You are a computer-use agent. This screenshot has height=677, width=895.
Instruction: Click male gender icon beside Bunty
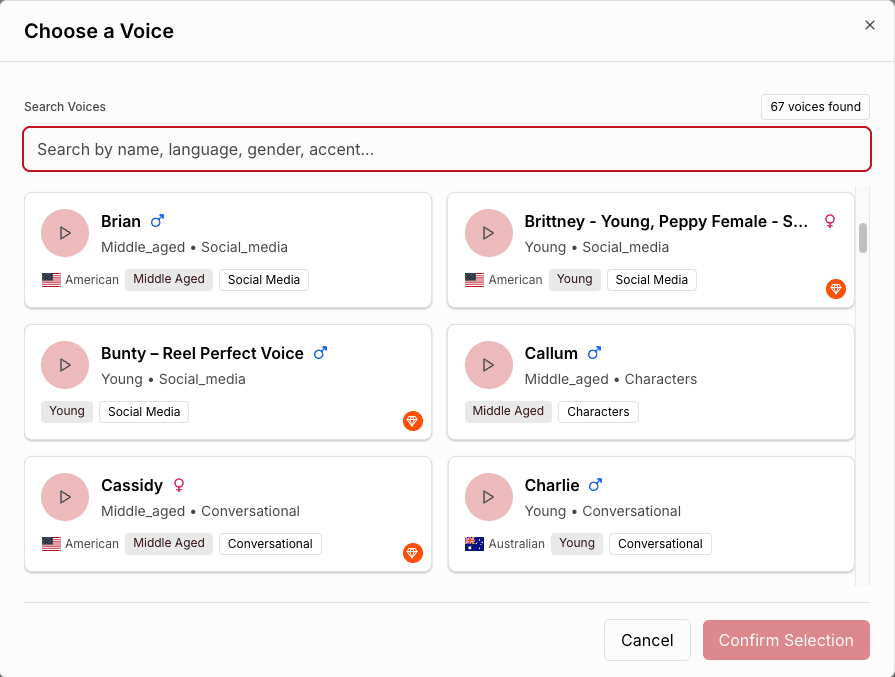tap(321, 353)
